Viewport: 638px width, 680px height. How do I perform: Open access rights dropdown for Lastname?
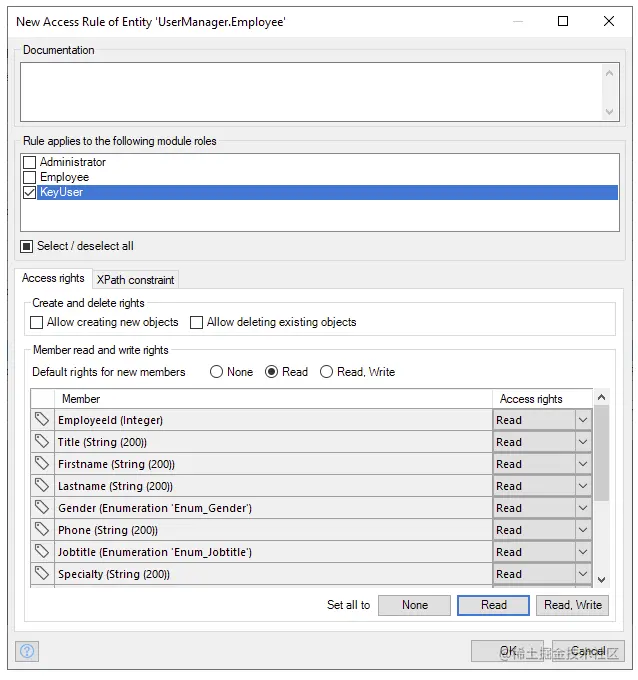tap(582, 486)
